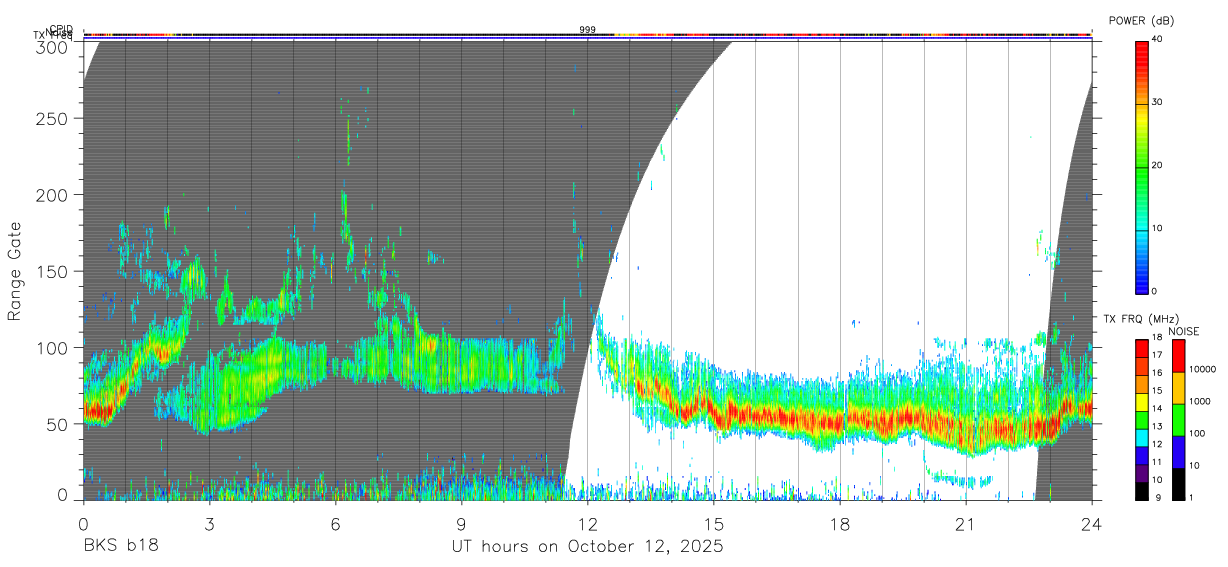Click the orange segment of the NOISE colorbar

tap(1177, 387)
